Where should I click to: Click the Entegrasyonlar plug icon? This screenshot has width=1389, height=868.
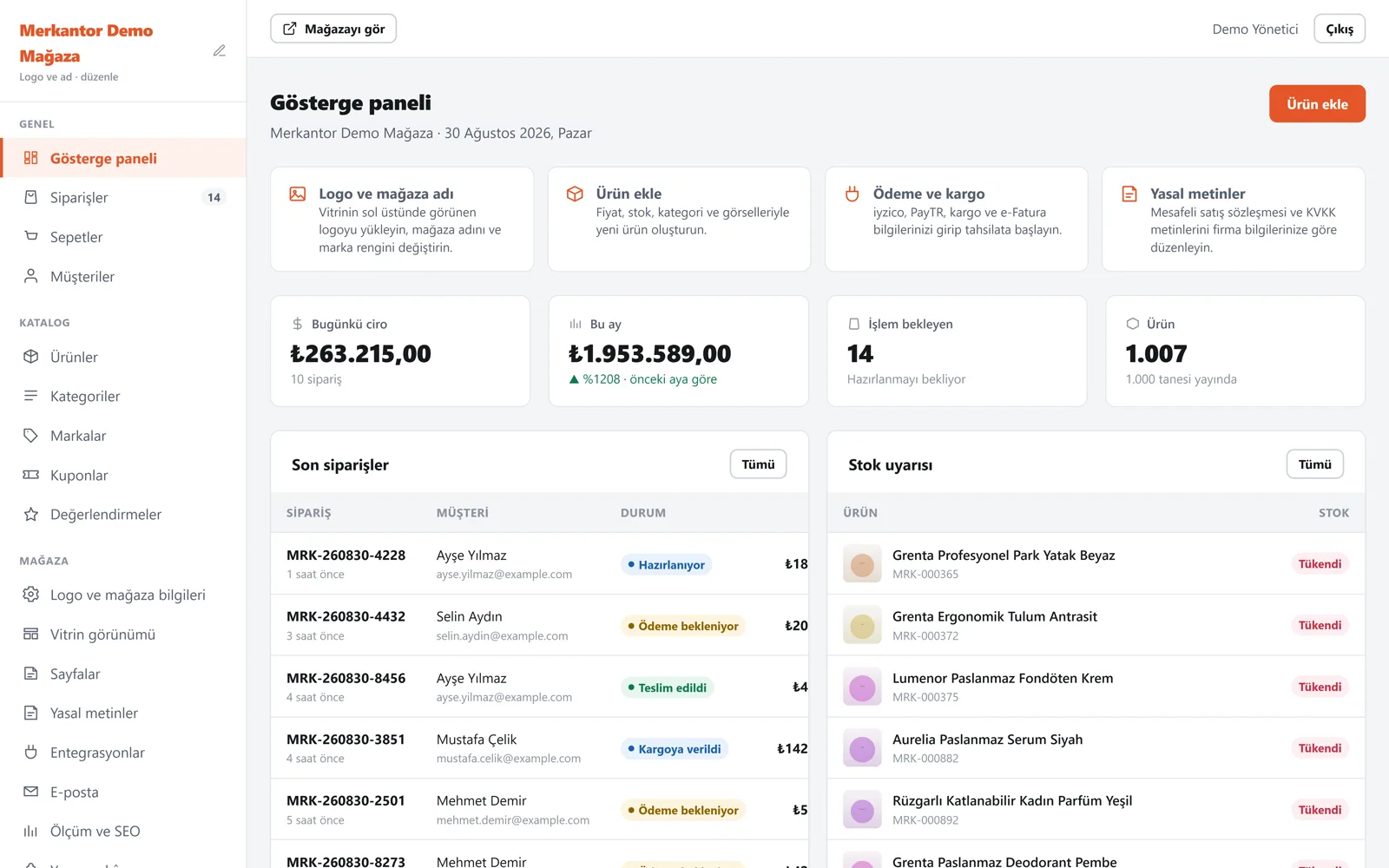[31, 753]
